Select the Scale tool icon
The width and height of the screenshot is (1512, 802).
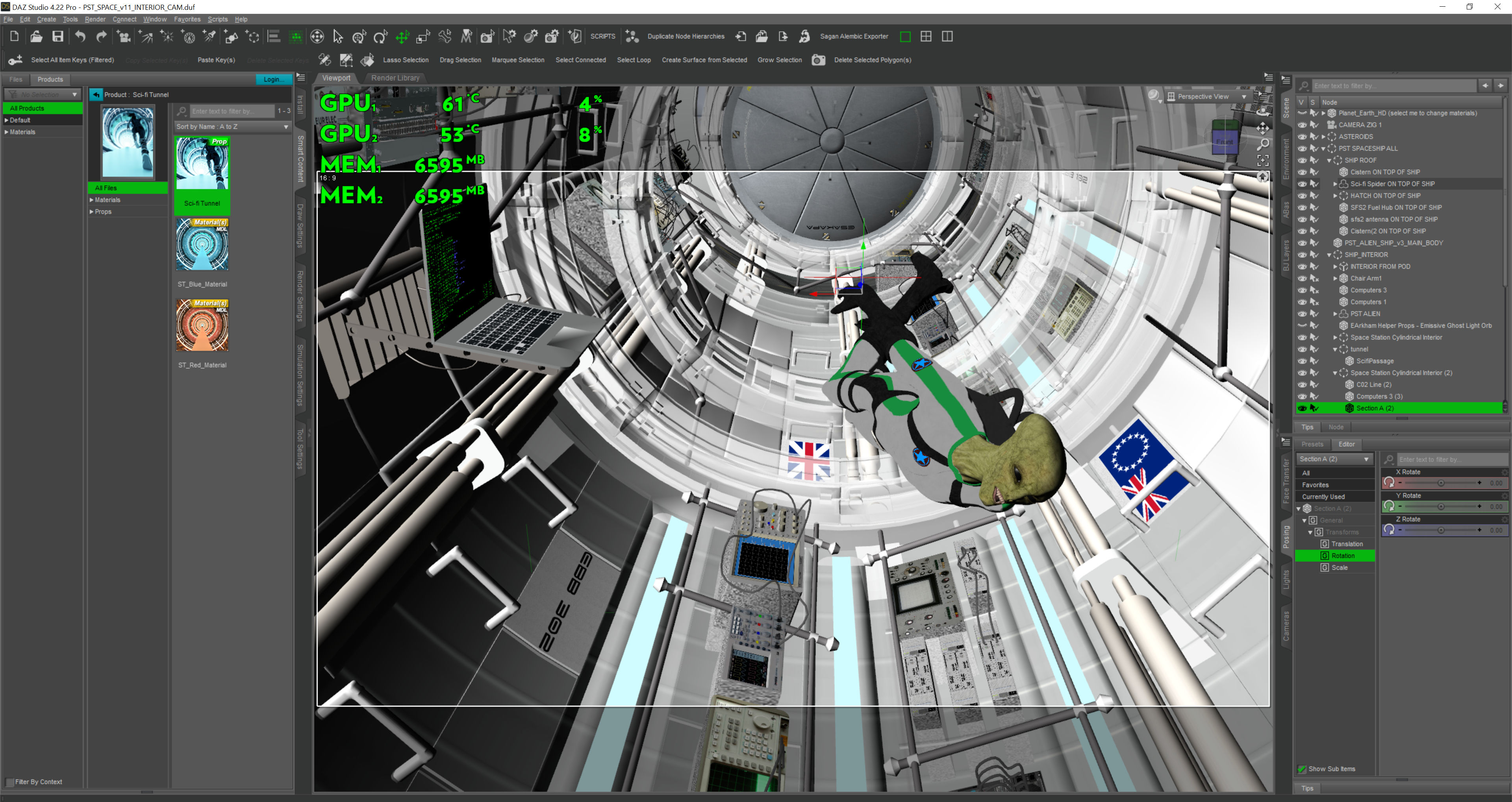pos(423,37)
